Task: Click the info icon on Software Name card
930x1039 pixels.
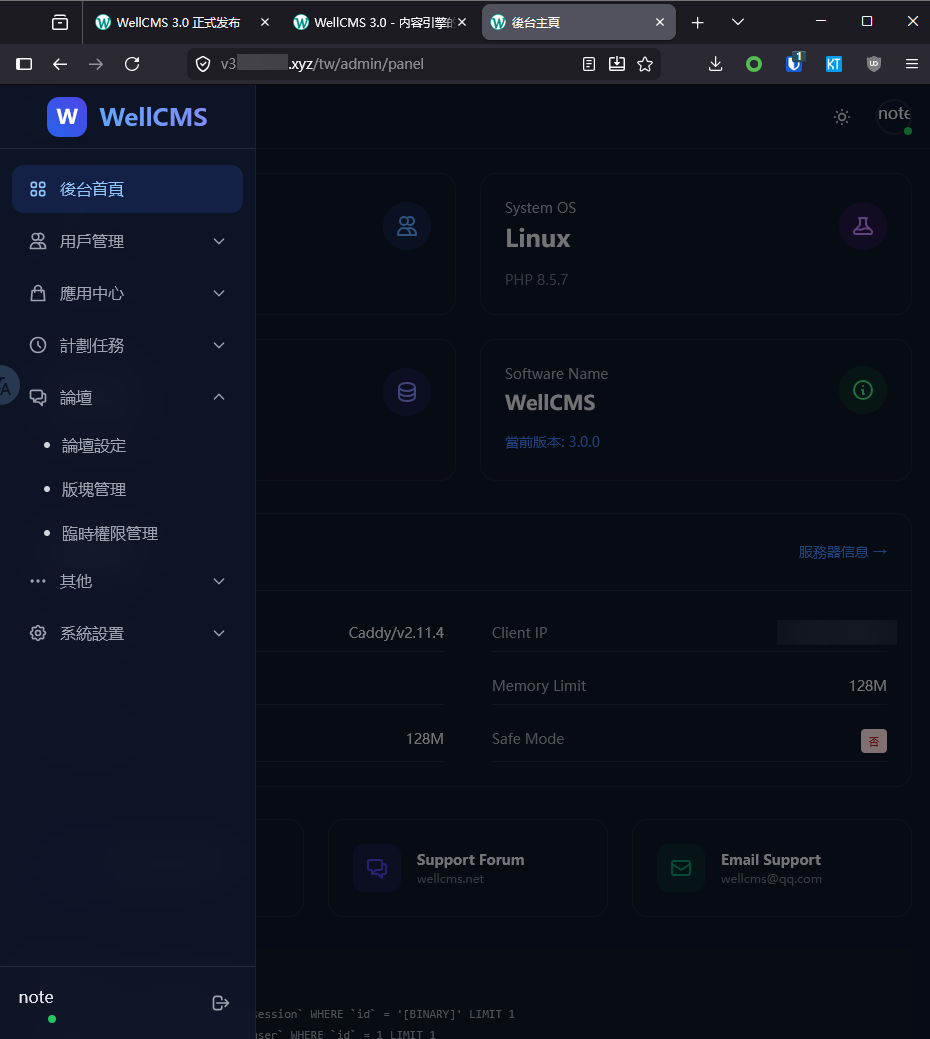Action: [862, 390]
